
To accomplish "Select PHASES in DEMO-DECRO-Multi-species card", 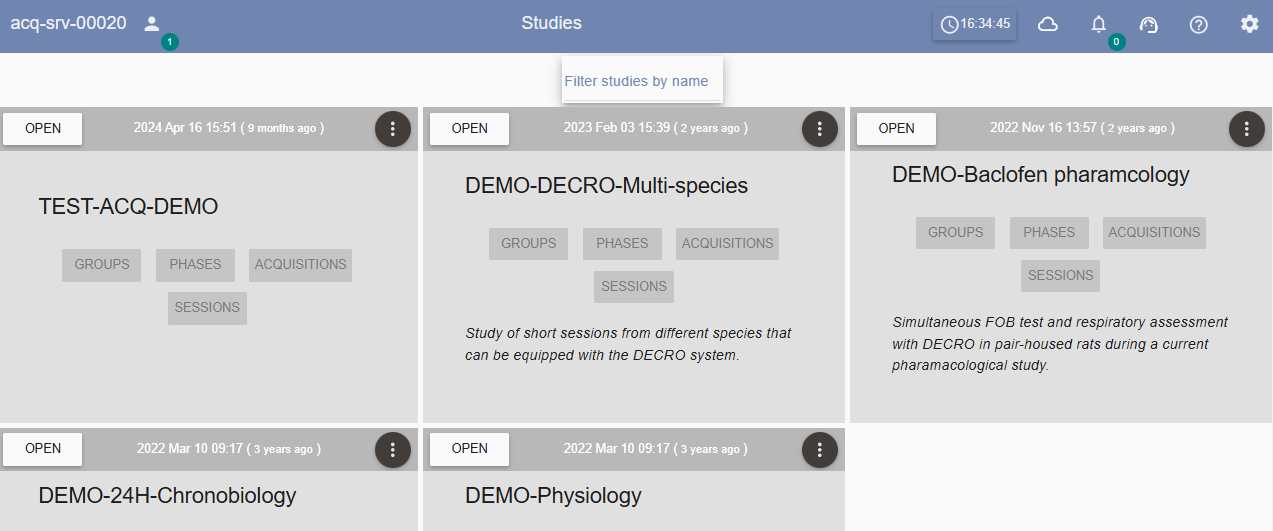I will [622, 243].
